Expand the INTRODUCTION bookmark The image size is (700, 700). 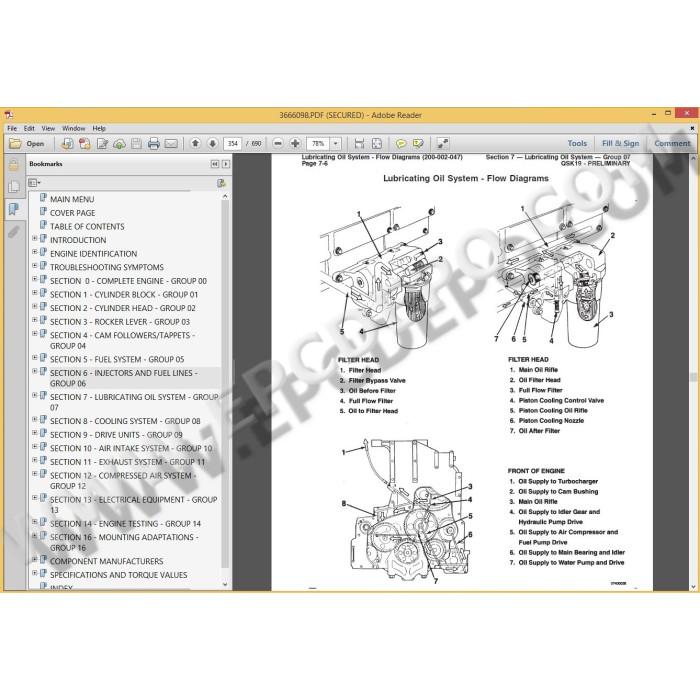35,239
